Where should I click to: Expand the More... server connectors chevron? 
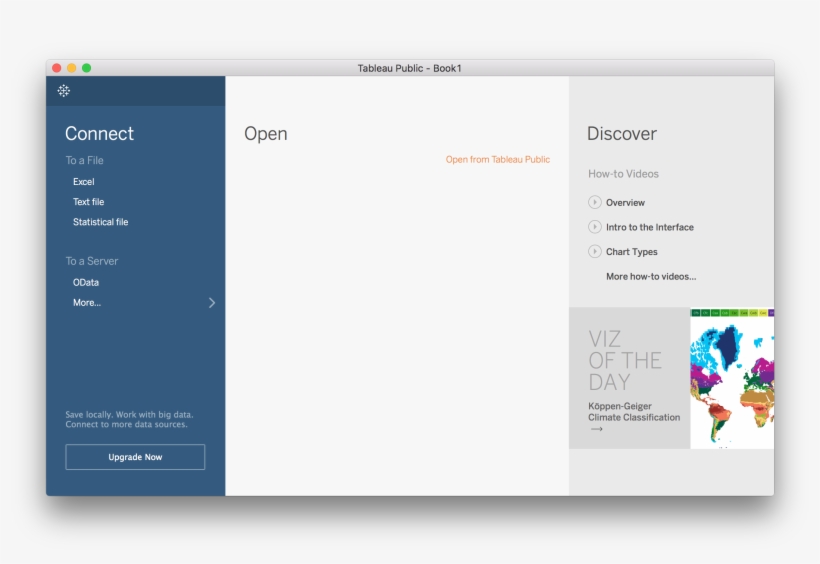(x=212, y=303)
